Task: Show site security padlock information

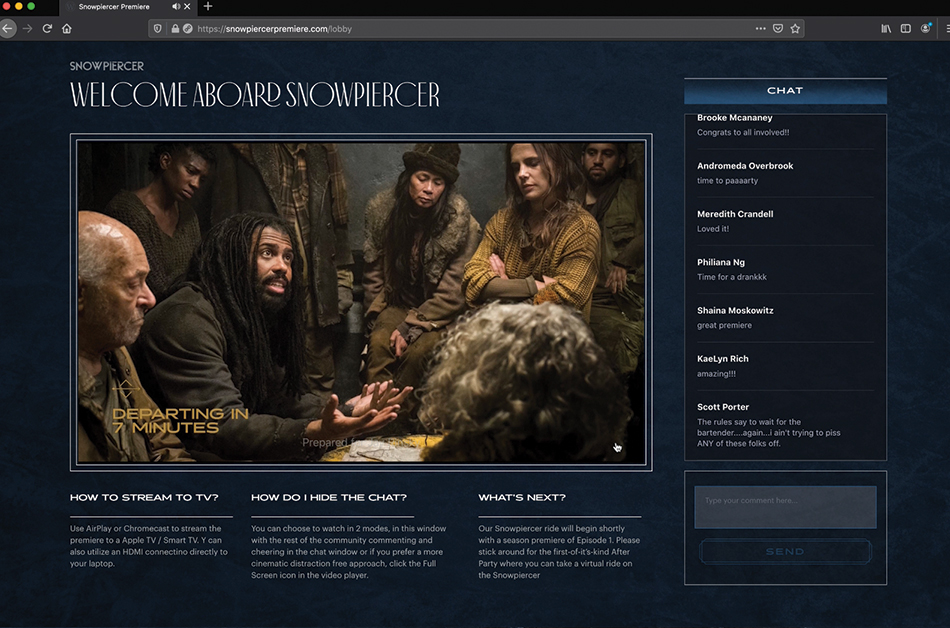Action: click(x=175, y=28)
